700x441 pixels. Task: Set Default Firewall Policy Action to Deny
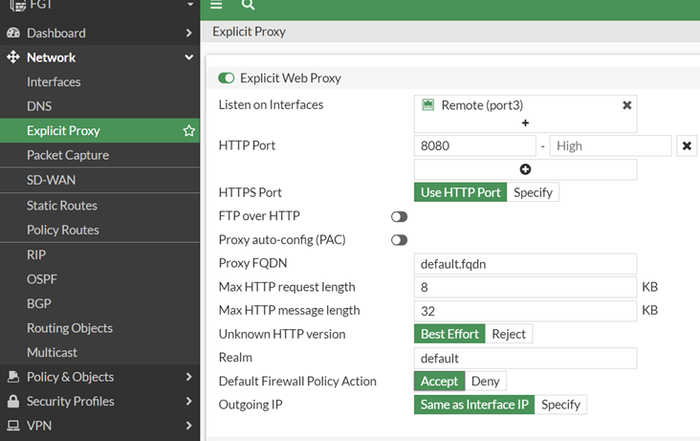[485, 381]
